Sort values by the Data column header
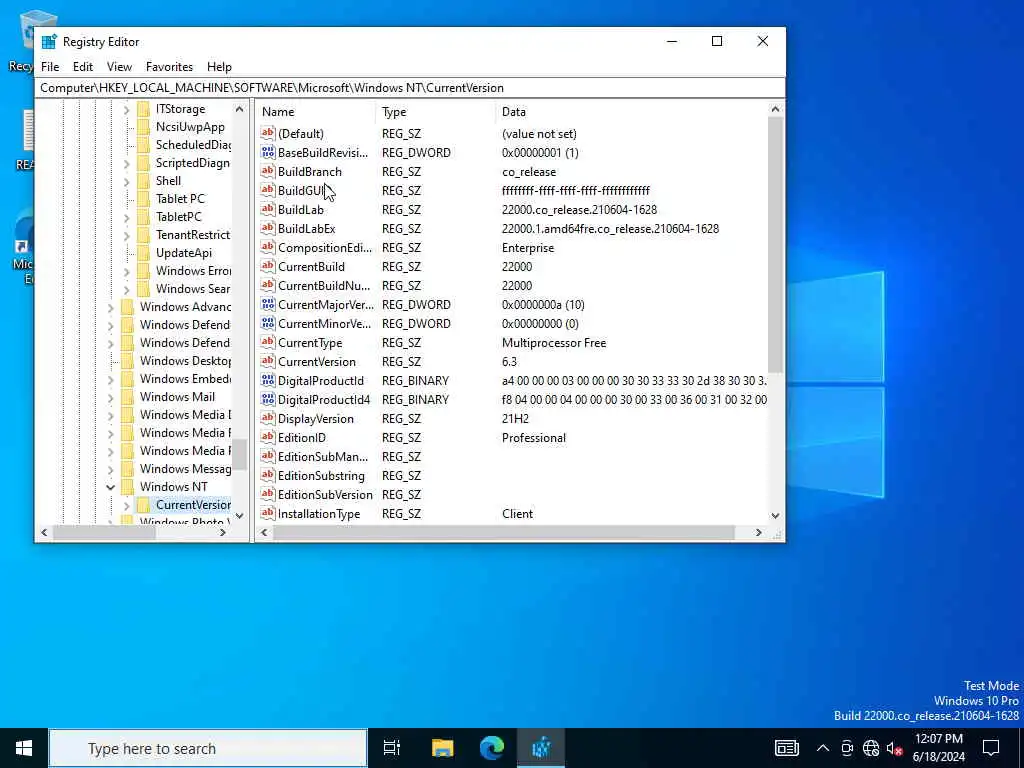The height and width of the screenshot is (768, 1024). click(631, 112)
